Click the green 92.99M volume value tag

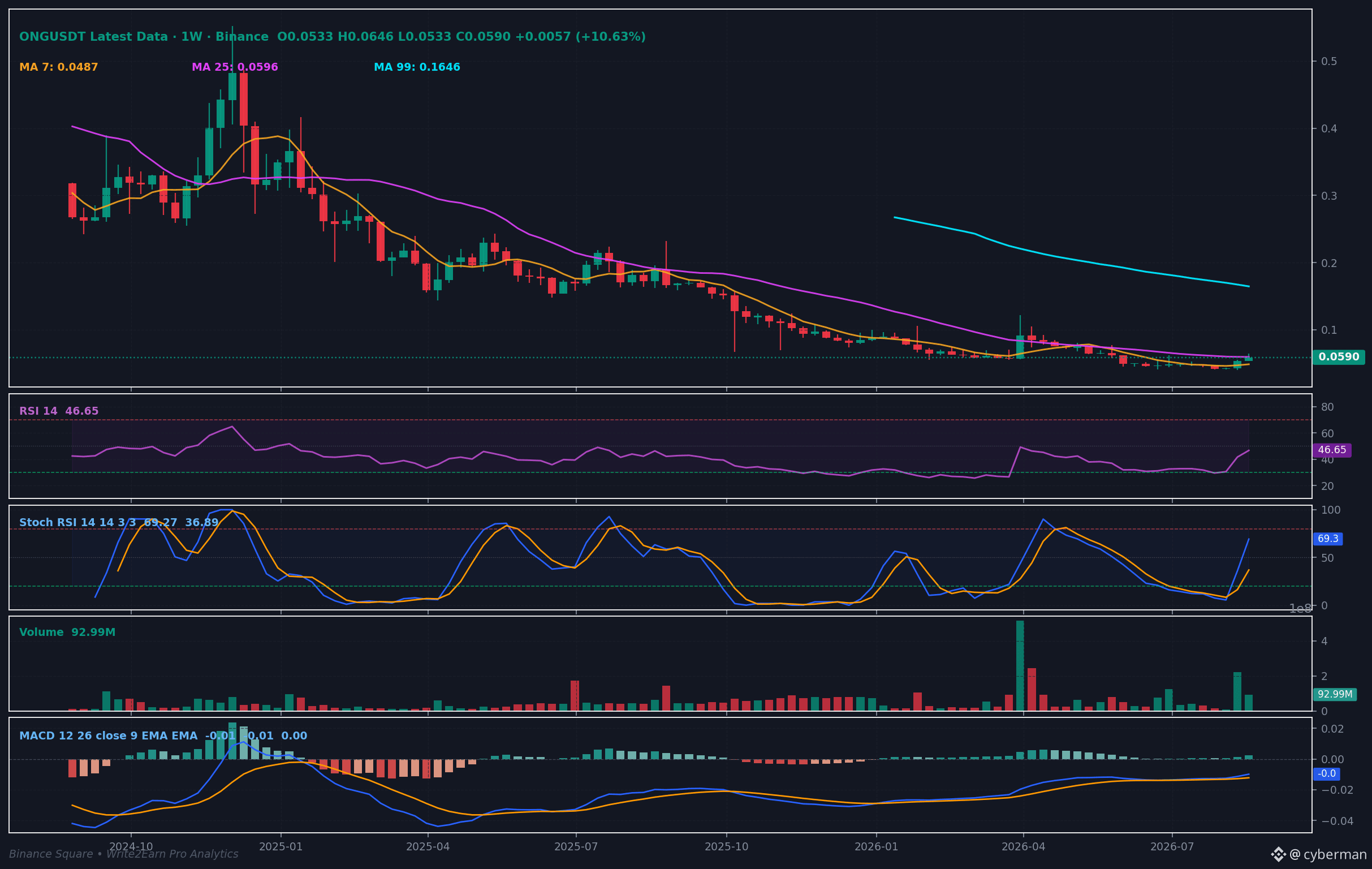pos(1335,695)
